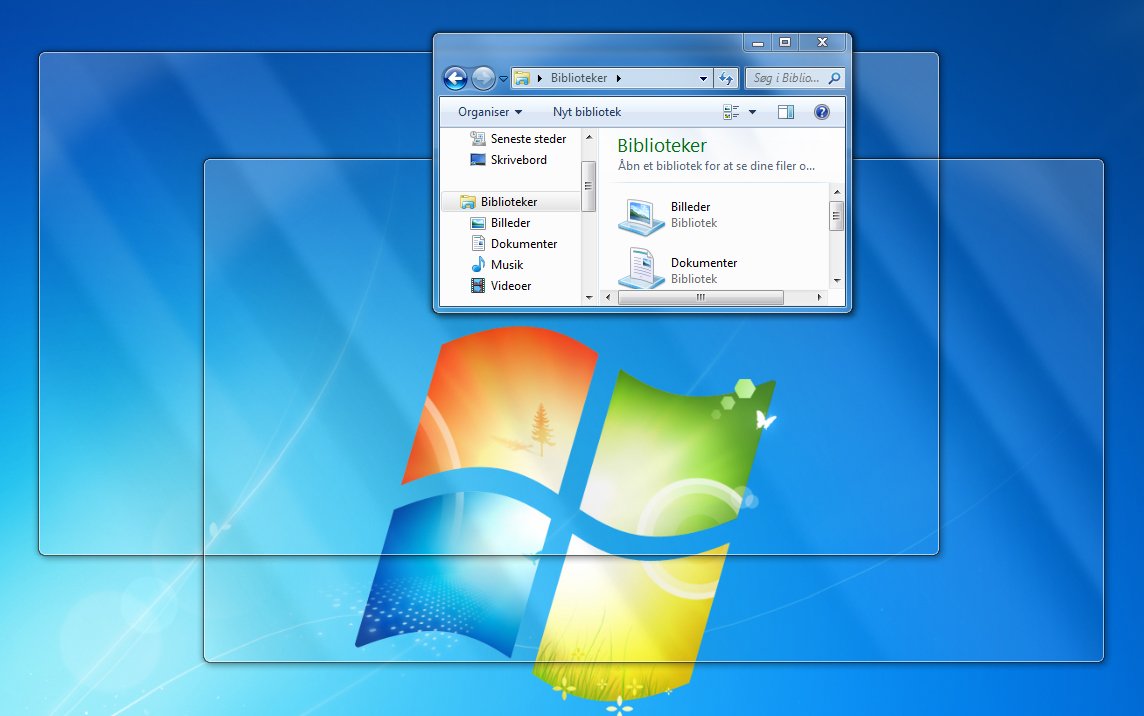Open Help with the question mark icon
Image resolution: width=1144 pixels, height=716 pixels.
coord(822,112)
